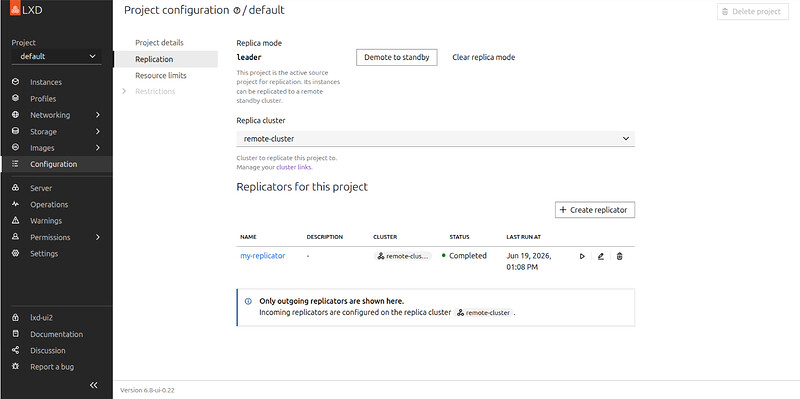Delete my-replicator via the trash icon
This screenshot has width=800, height=399.
click(619, 256)
